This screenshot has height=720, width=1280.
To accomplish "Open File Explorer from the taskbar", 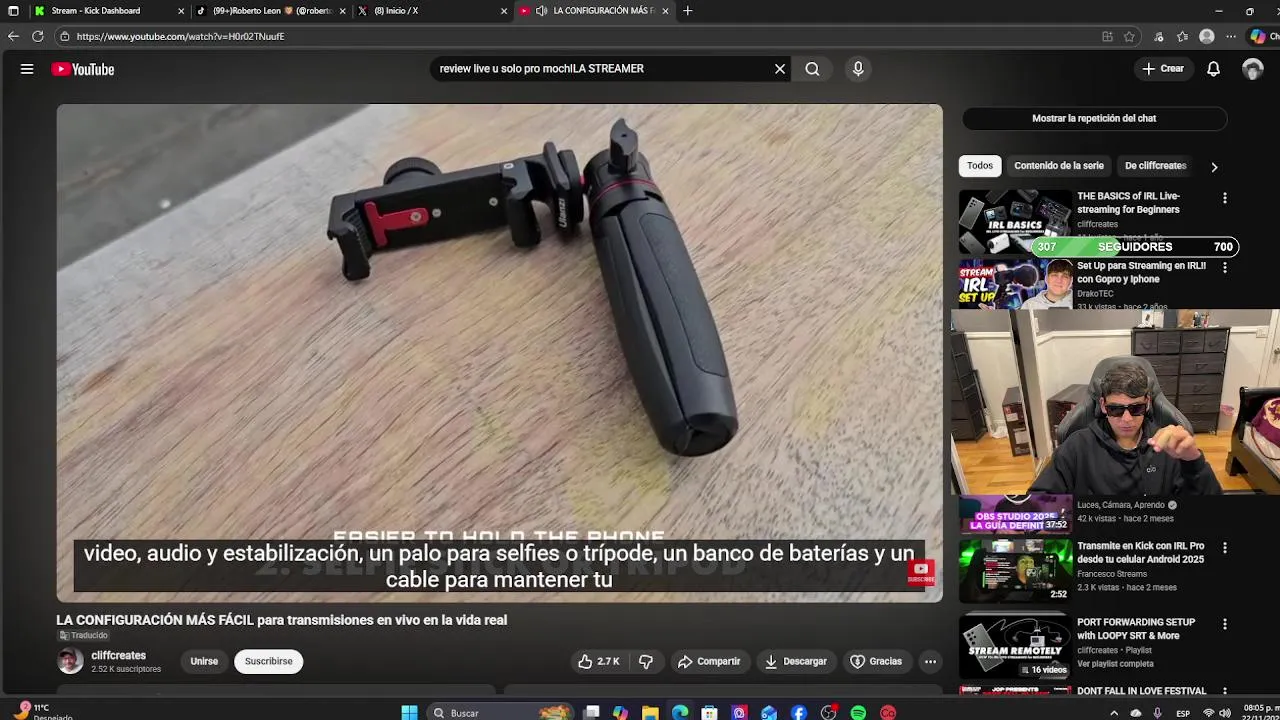I will coord(650,712).
